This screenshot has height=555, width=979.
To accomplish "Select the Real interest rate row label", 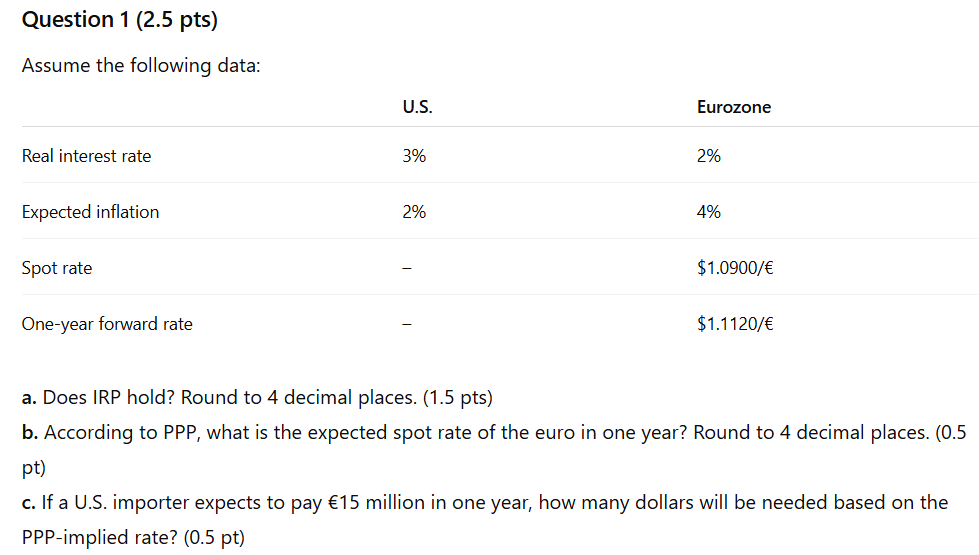I will [87, 156].
